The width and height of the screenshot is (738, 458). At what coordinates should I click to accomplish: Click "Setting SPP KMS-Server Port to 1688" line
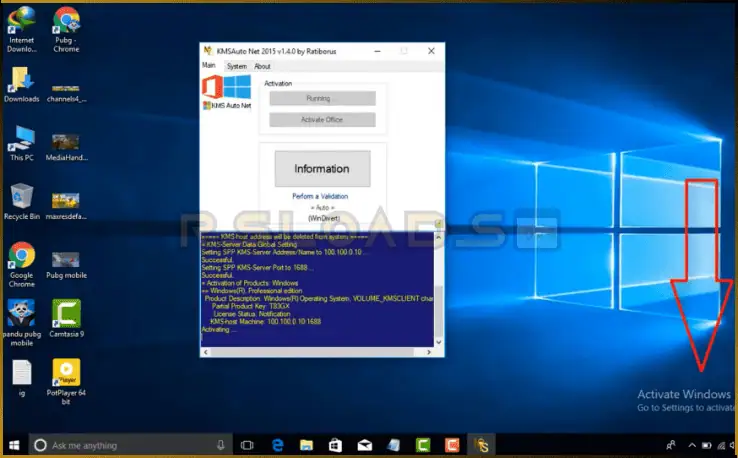coord(257,267)
